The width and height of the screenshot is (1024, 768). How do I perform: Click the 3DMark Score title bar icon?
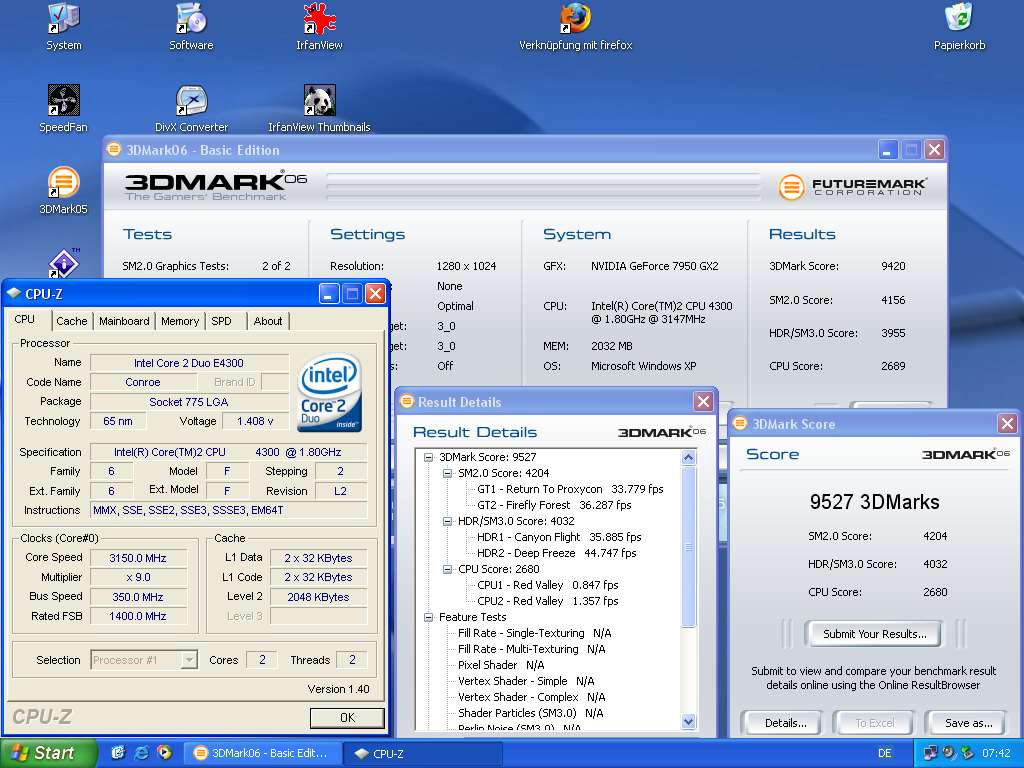(x=740, y=423)
